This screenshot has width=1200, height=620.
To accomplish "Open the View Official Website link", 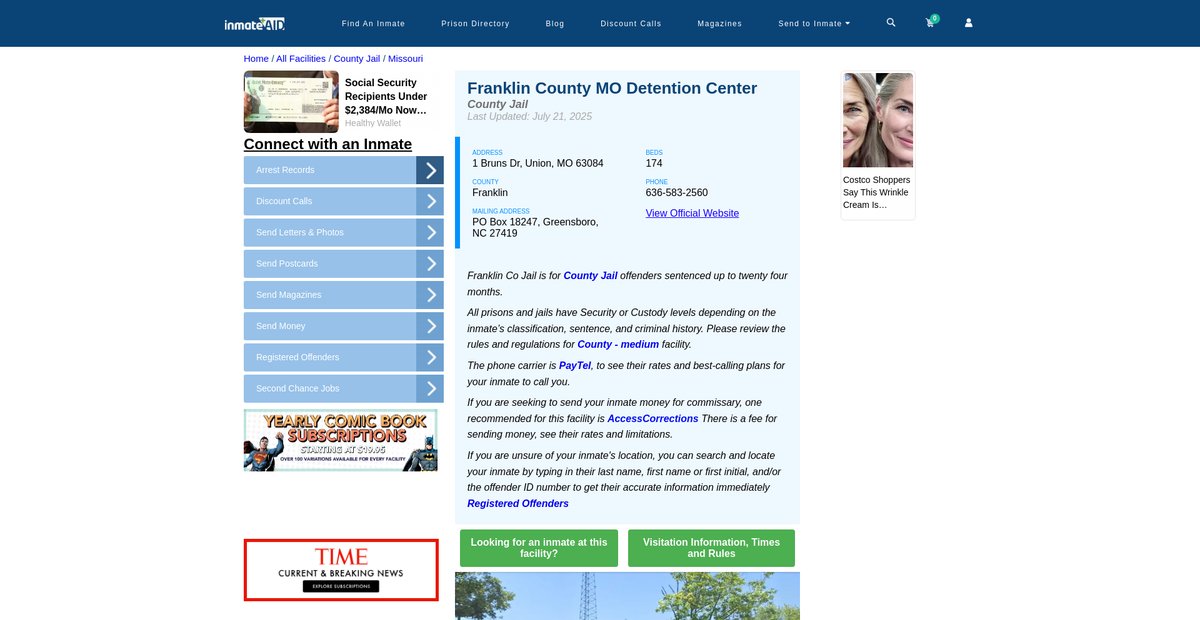I will click(692, 213).
